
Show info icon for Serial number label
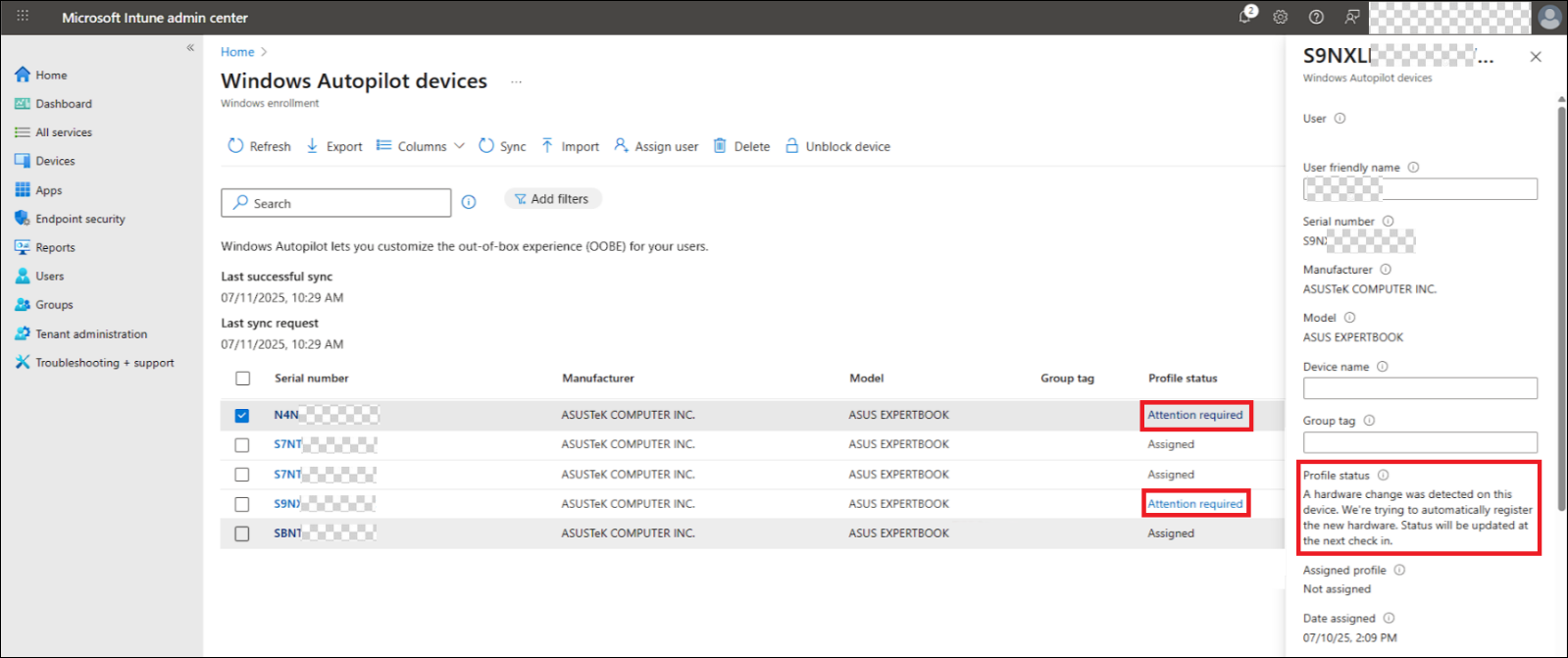[1388, 222]
